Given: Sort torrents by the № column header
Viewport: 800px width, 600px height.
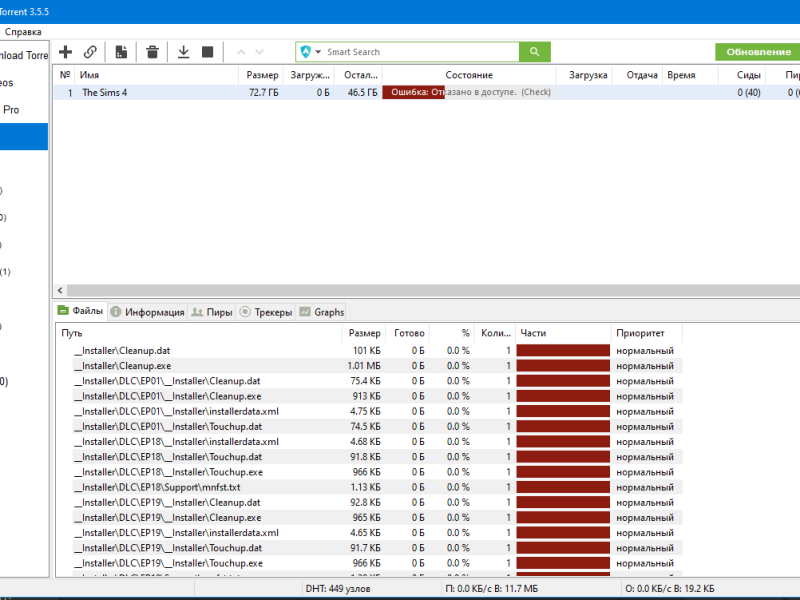Looking at the screenshot, I should click(x=65, y=75).
